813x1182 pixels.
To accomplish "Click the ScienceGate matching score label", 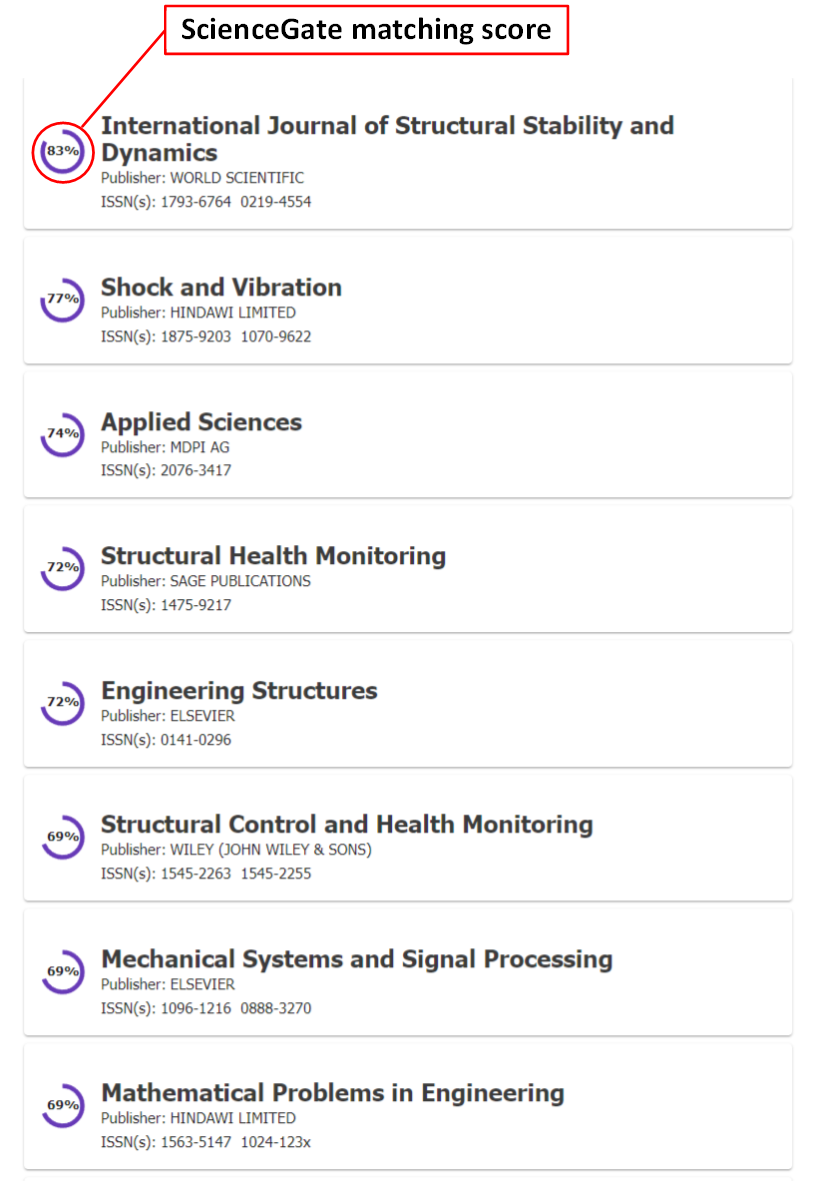I will [367, 30].
